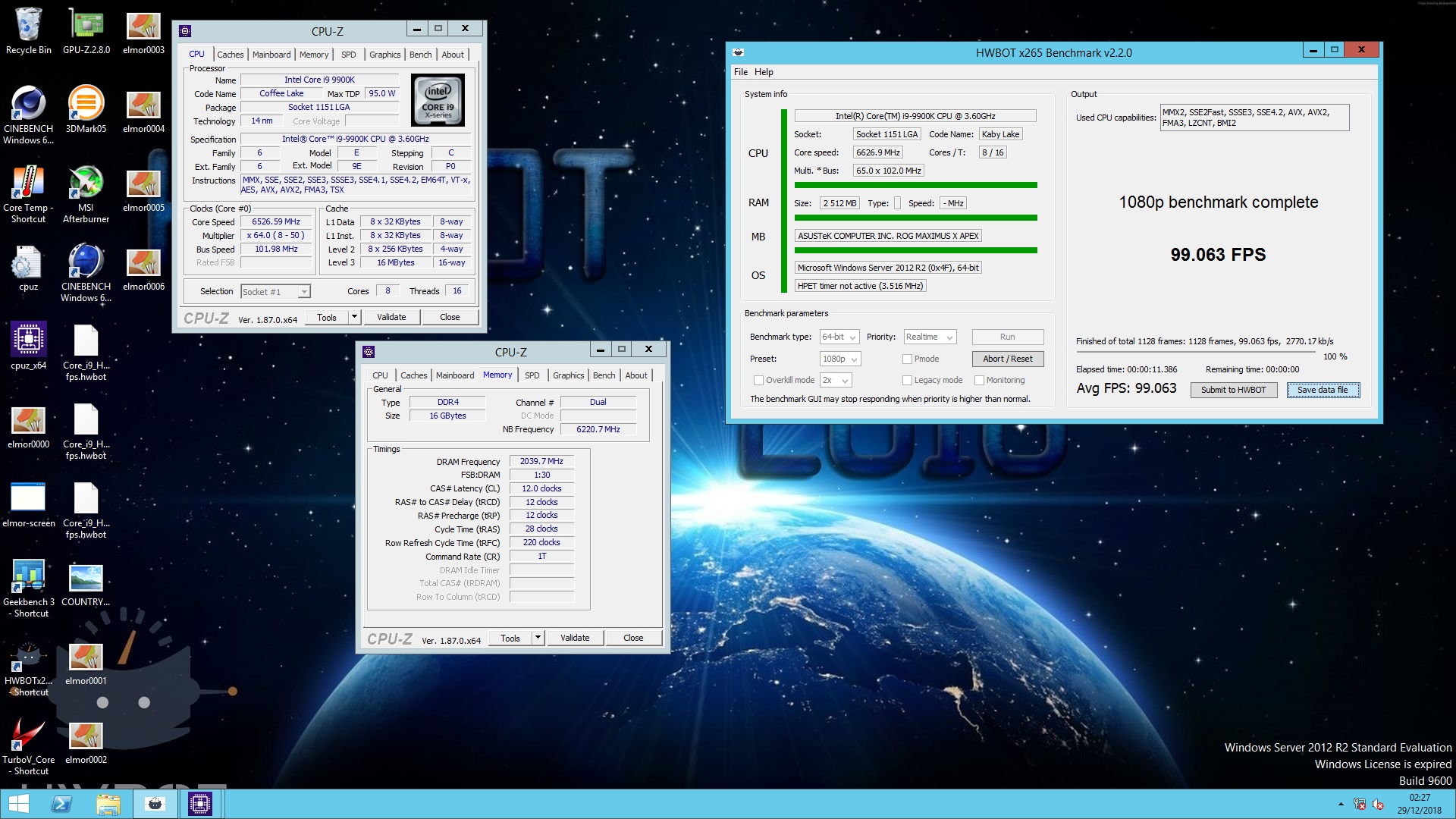Open the Overkill 2x dropdown
The height and width of the screenshot is (819, 1456).
pos(836,380)
